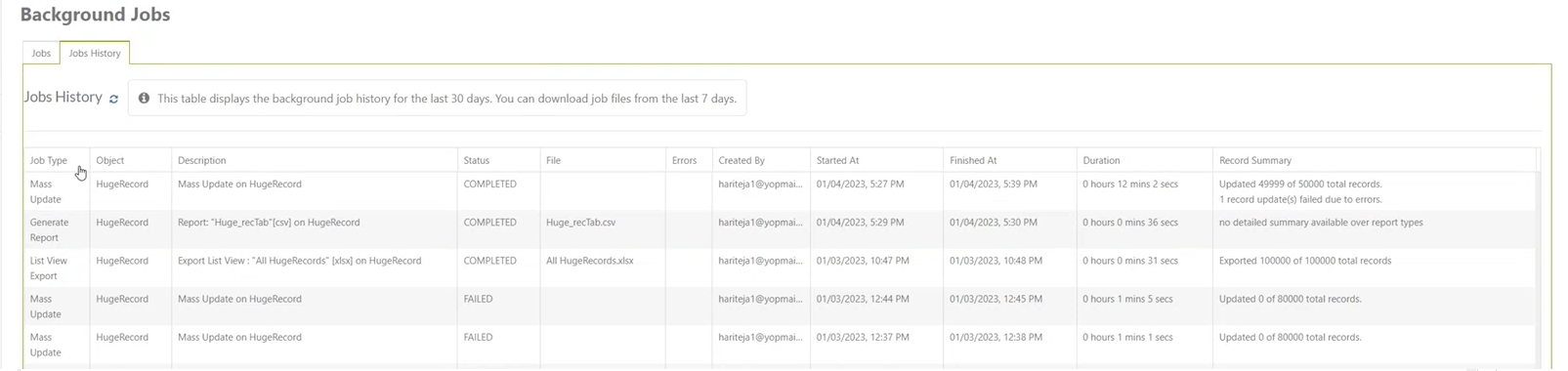Click the Finished At column header
The image size is (1568, 371).
(973, 160)
